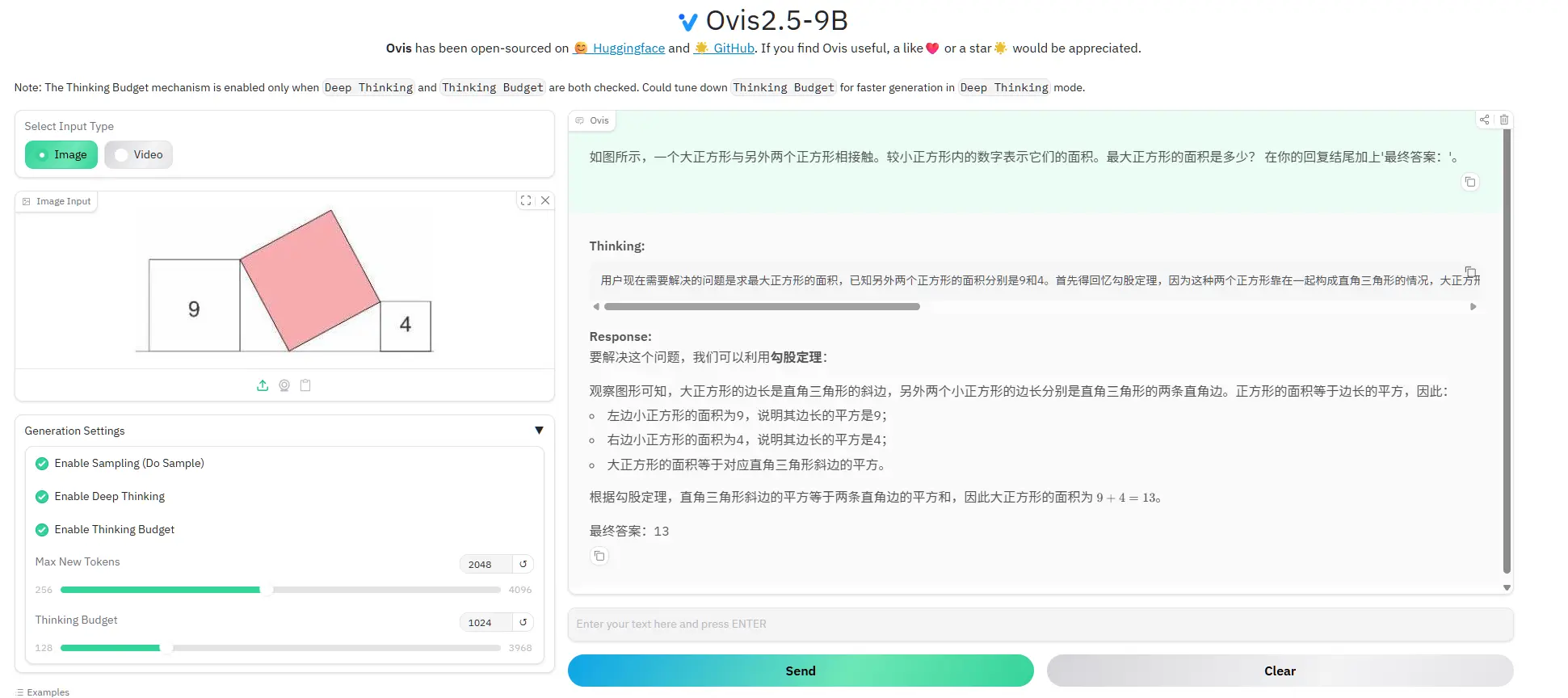Click the webcam capture icon under image
Image resolution: width=1568 pixels, height=698 pixels.
click(284, 385)
